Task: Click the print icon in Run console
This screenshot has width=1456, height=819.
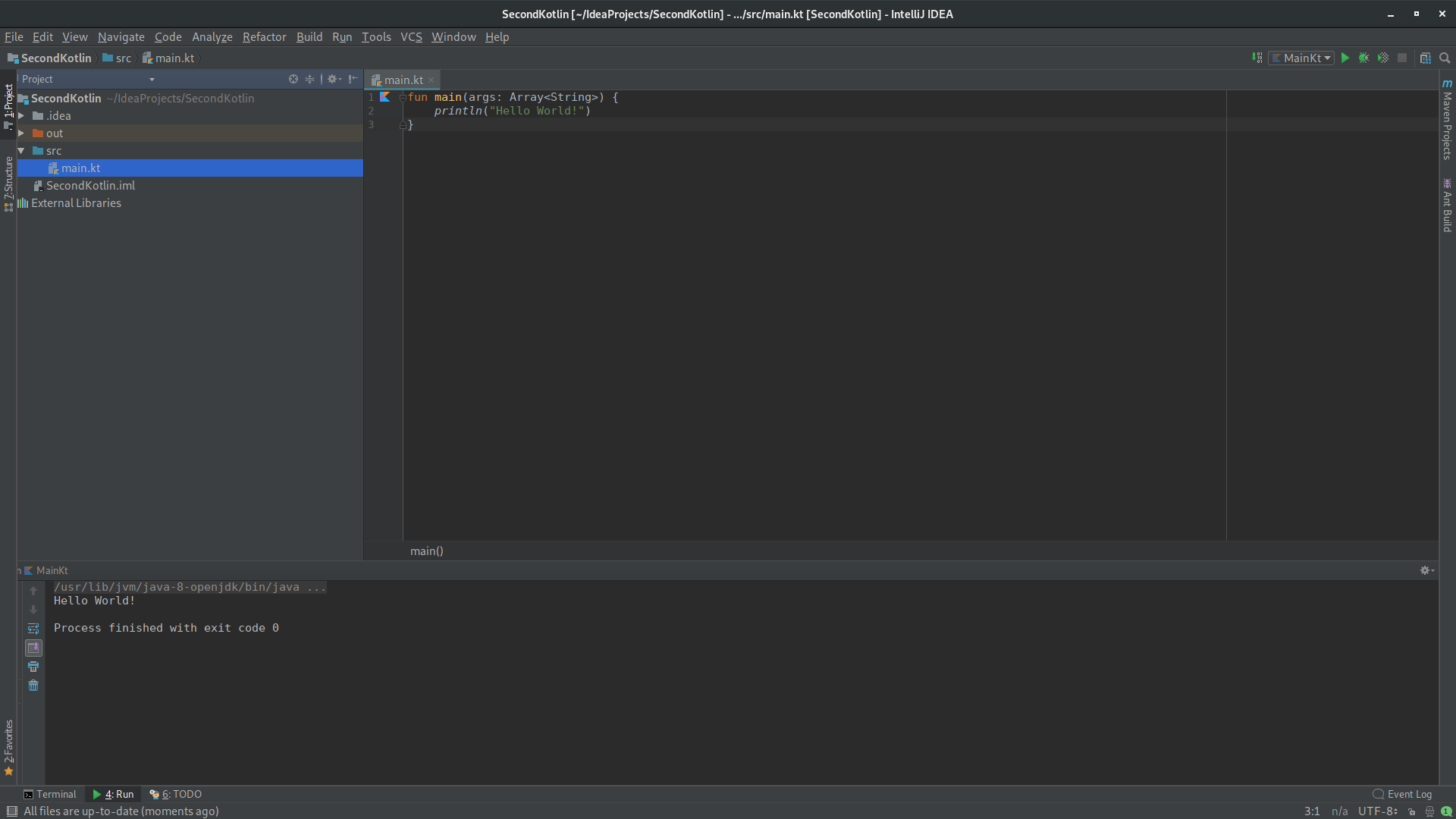Action: [33, 667]
